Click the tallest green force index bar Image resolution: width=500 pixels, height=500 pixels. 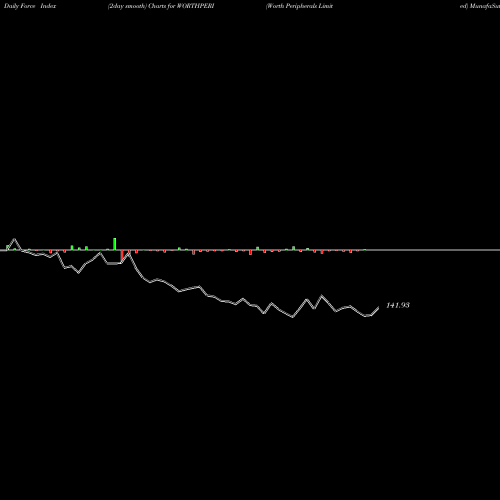click(115, 244)
